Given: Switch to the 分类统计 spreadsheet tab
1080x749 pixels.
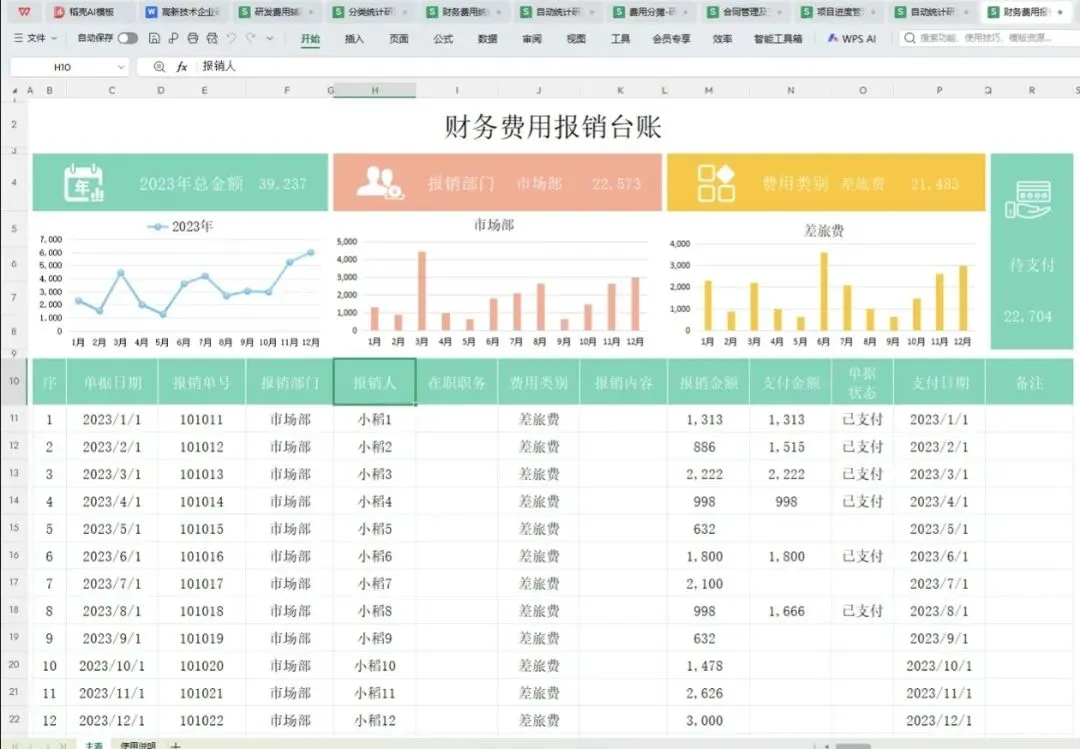Looking at the screenshot, I should pyautogui.click(x=370, y=12).
